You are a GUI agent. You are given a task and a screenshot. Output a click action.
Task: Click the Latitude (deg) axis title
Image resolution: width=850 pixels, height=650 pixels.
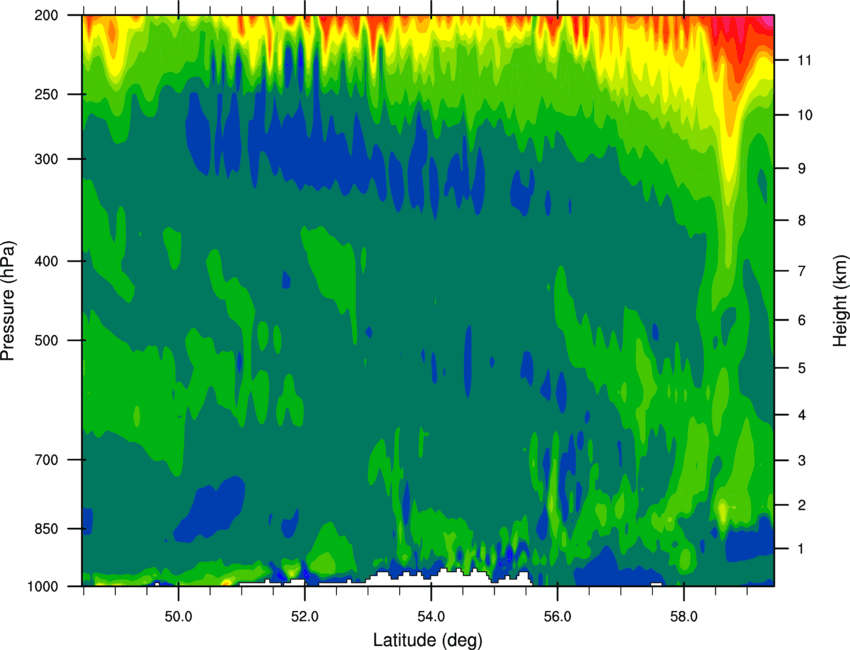tap(427, 640)
